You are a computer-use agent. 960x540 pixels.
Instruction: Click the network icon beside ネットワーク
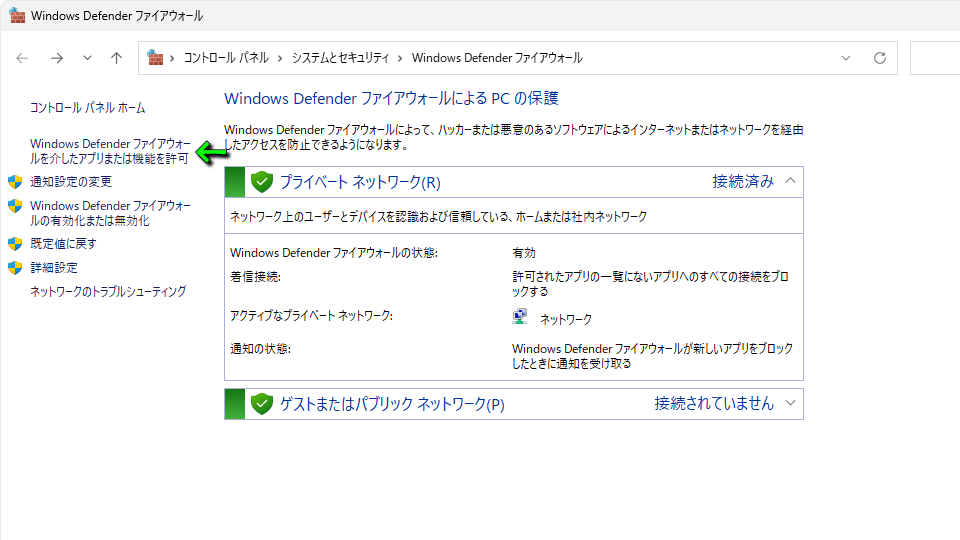click(x=520, y=317)
